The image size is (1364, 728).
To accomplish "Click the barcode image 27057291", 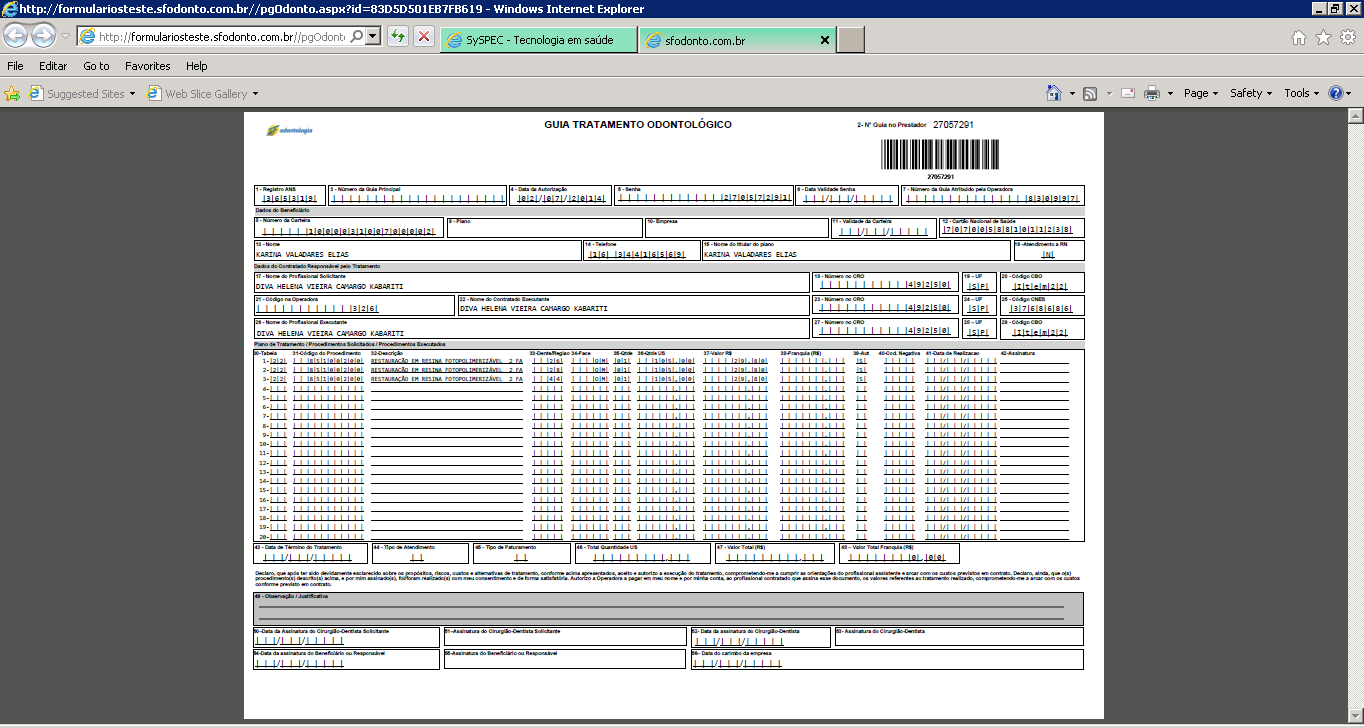I will [x=940, y=155].
